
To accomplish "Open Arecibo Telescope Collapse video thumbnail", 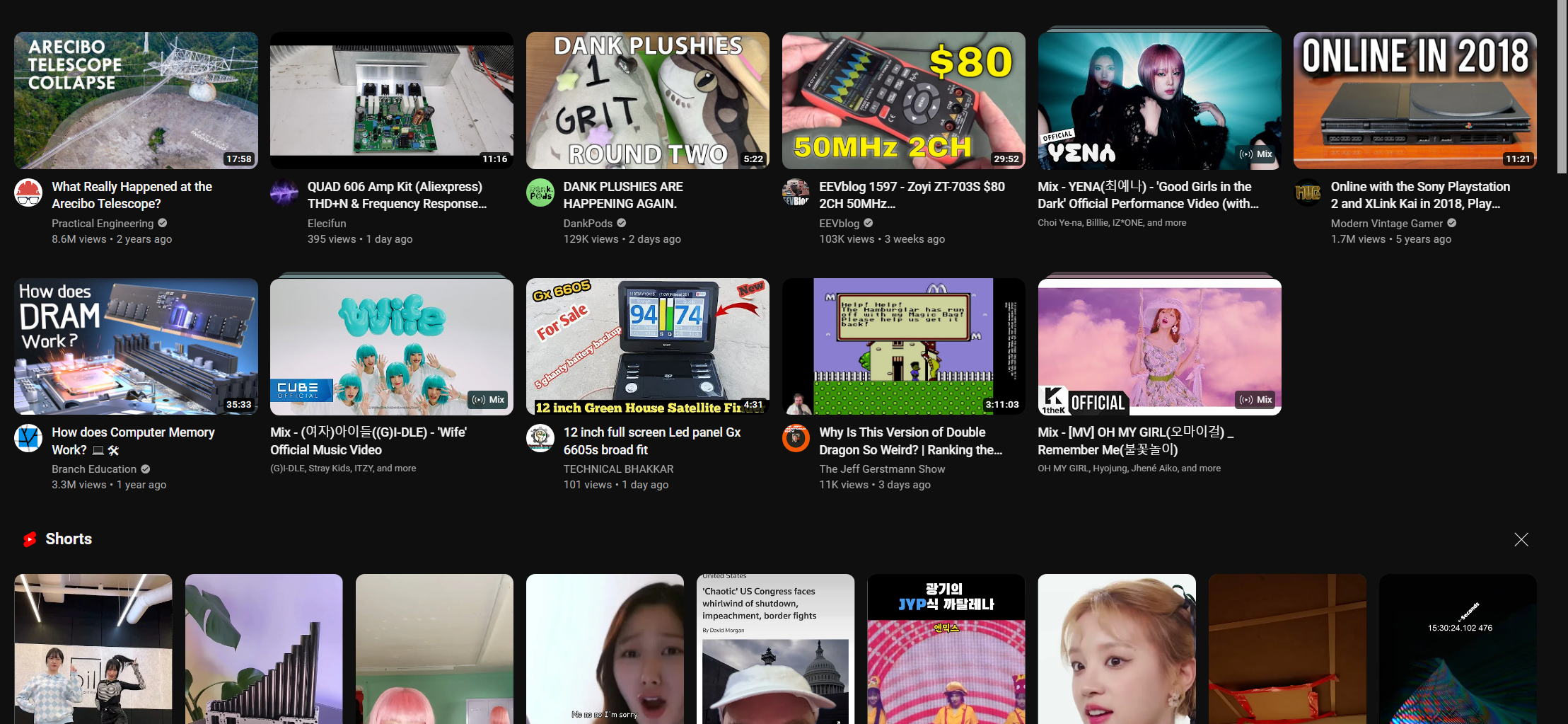I will pyautogui.click(x=136, y=100).
